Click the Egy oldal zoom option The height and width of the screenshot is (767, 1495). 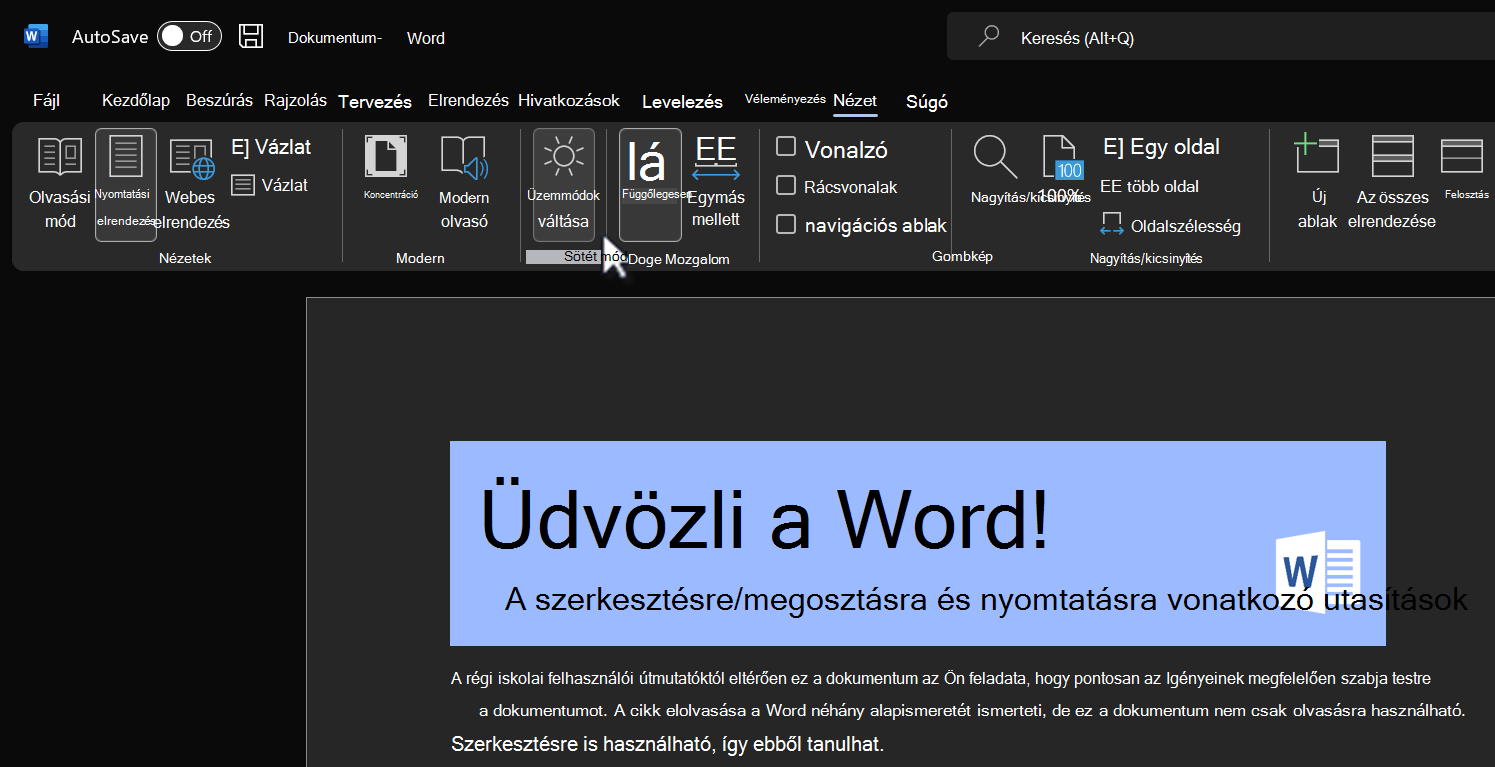1161,147
